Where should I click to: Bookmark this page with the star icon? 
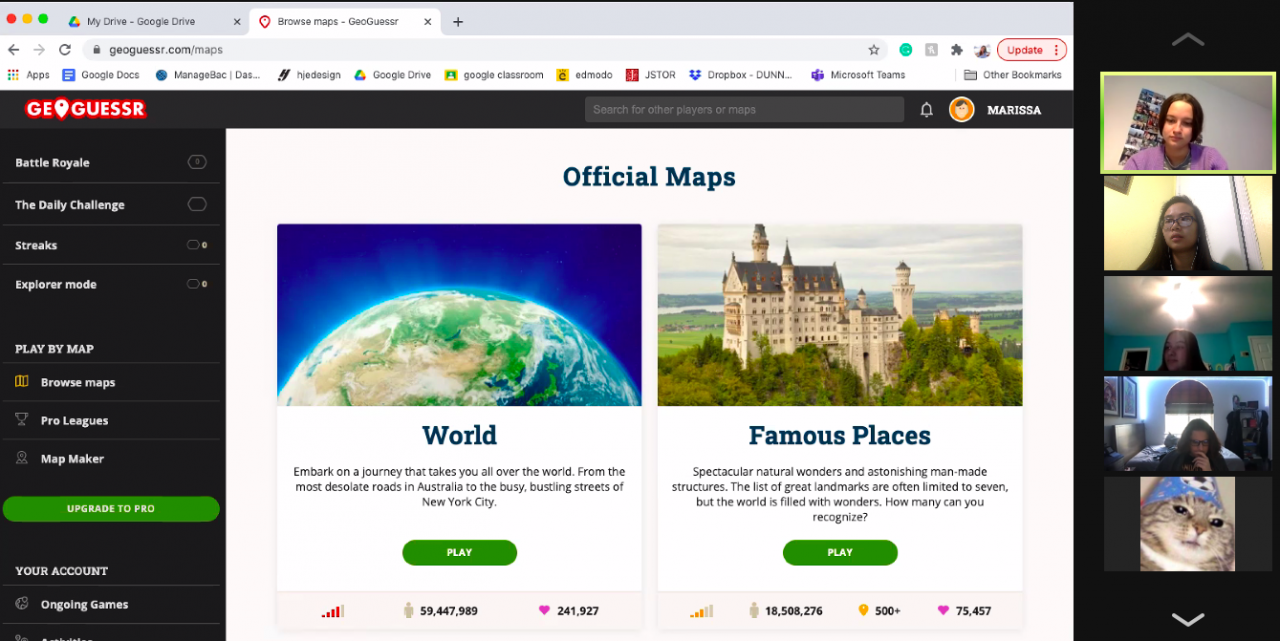click(x=874, y=50)
